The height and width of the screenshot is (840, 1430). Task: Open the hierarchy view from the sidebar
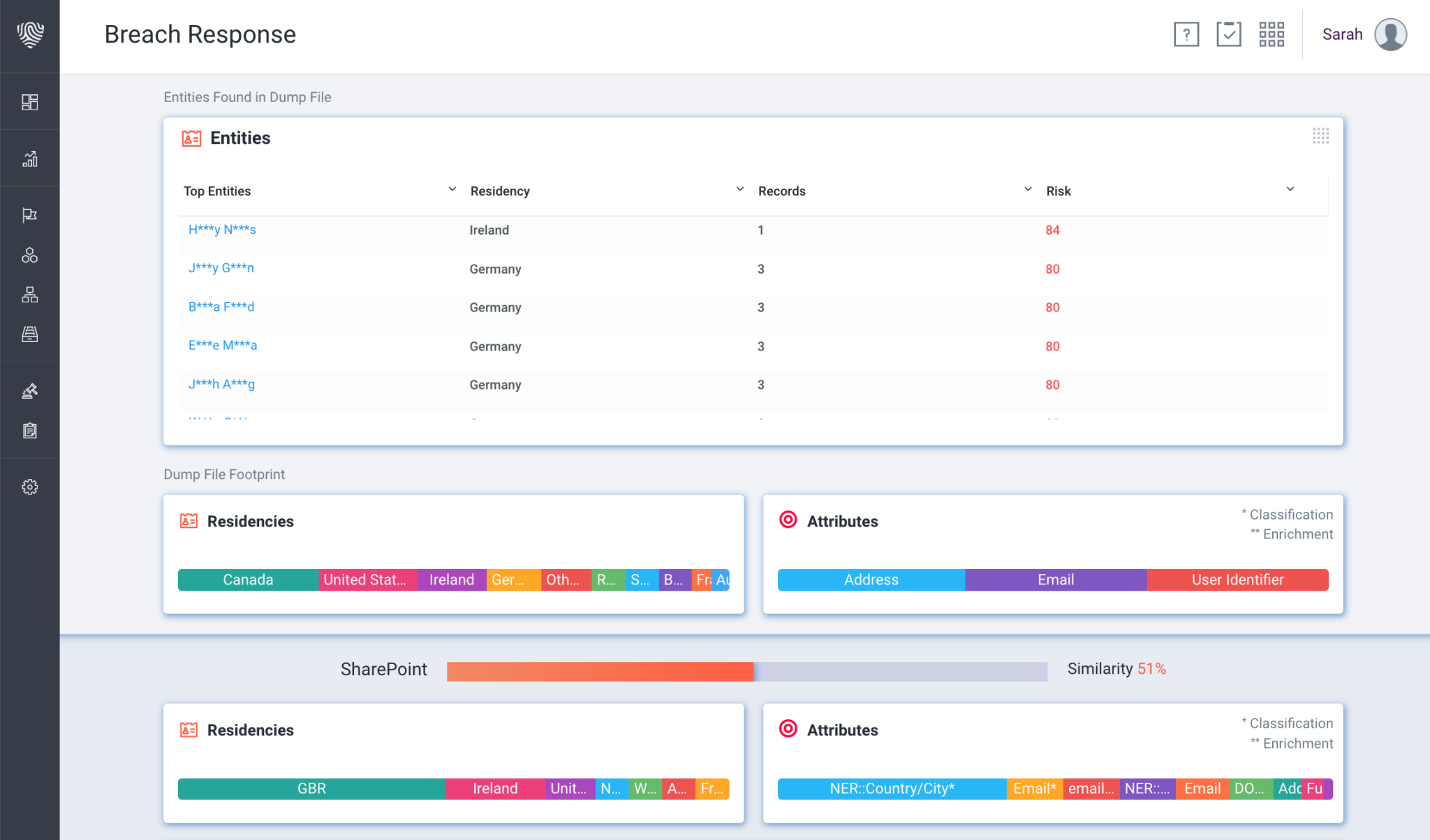coord(29,294)
